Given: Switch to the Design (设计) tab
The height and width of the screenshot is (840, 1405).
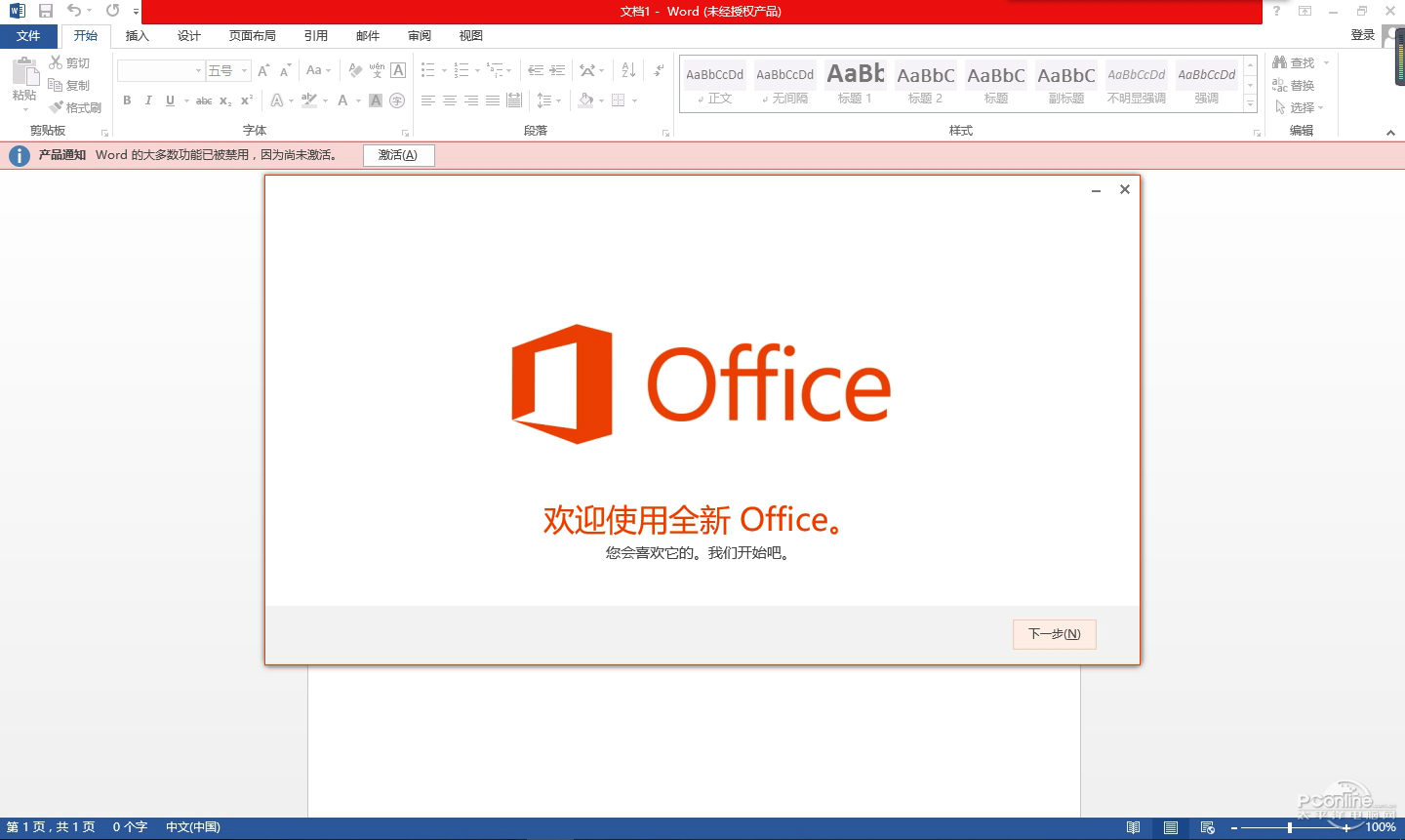Looking at the screenshot, I should [x=189, y=36].
